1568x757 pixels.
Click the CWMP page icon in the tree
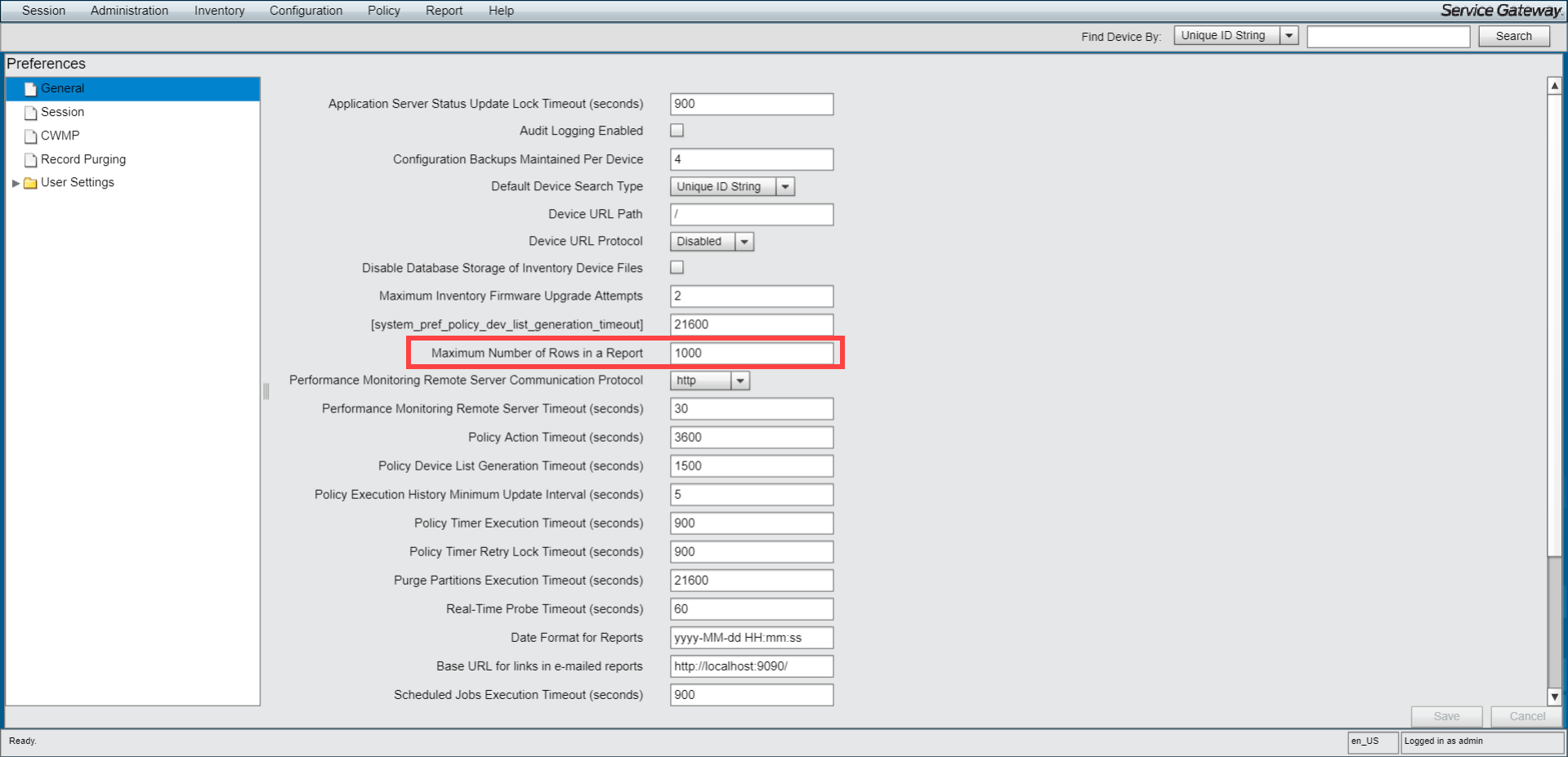[30, 136]
